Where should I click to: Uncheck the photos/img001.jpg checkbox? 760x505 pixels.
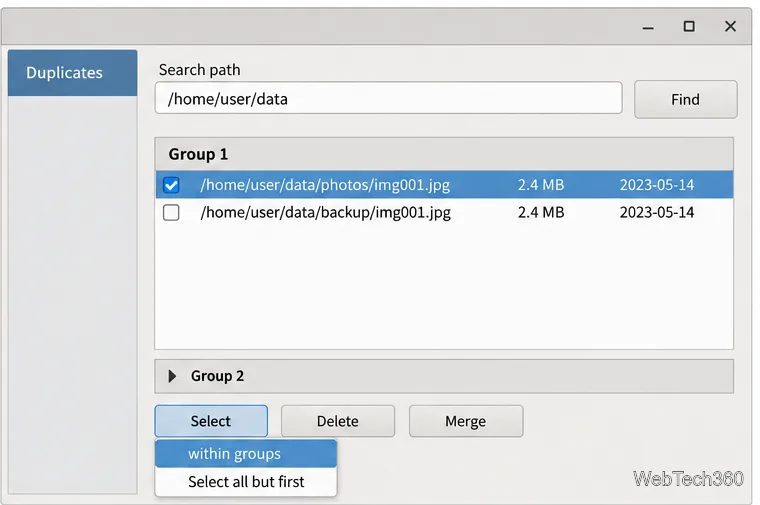[x=171, y=185]
